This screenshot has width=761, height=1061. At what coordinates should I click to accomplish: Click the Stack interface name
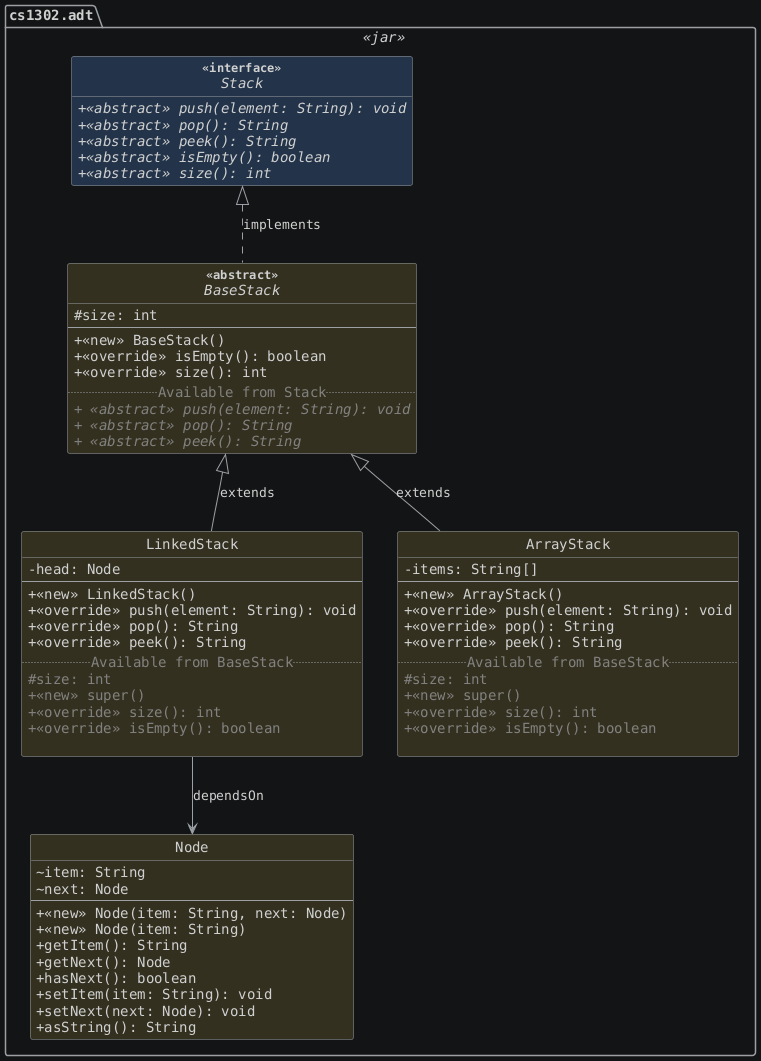pyautogui.click(x=241, y=83)
